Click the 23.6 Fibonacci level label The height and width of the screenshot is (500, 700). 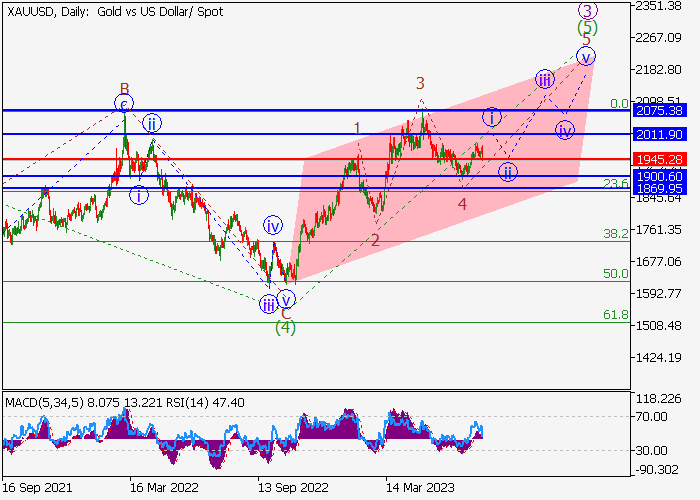(x=616, y=183)
